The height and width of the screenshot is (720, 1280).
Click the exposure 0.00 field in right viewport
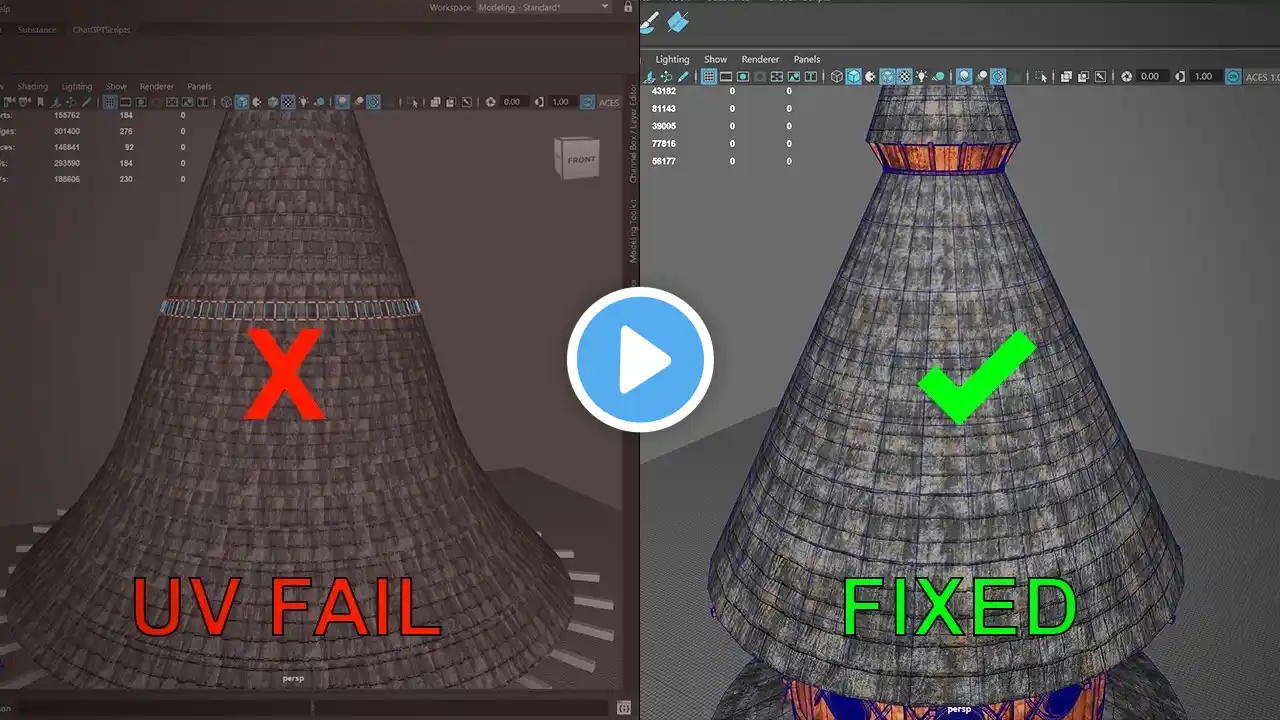click(1150, 77)
